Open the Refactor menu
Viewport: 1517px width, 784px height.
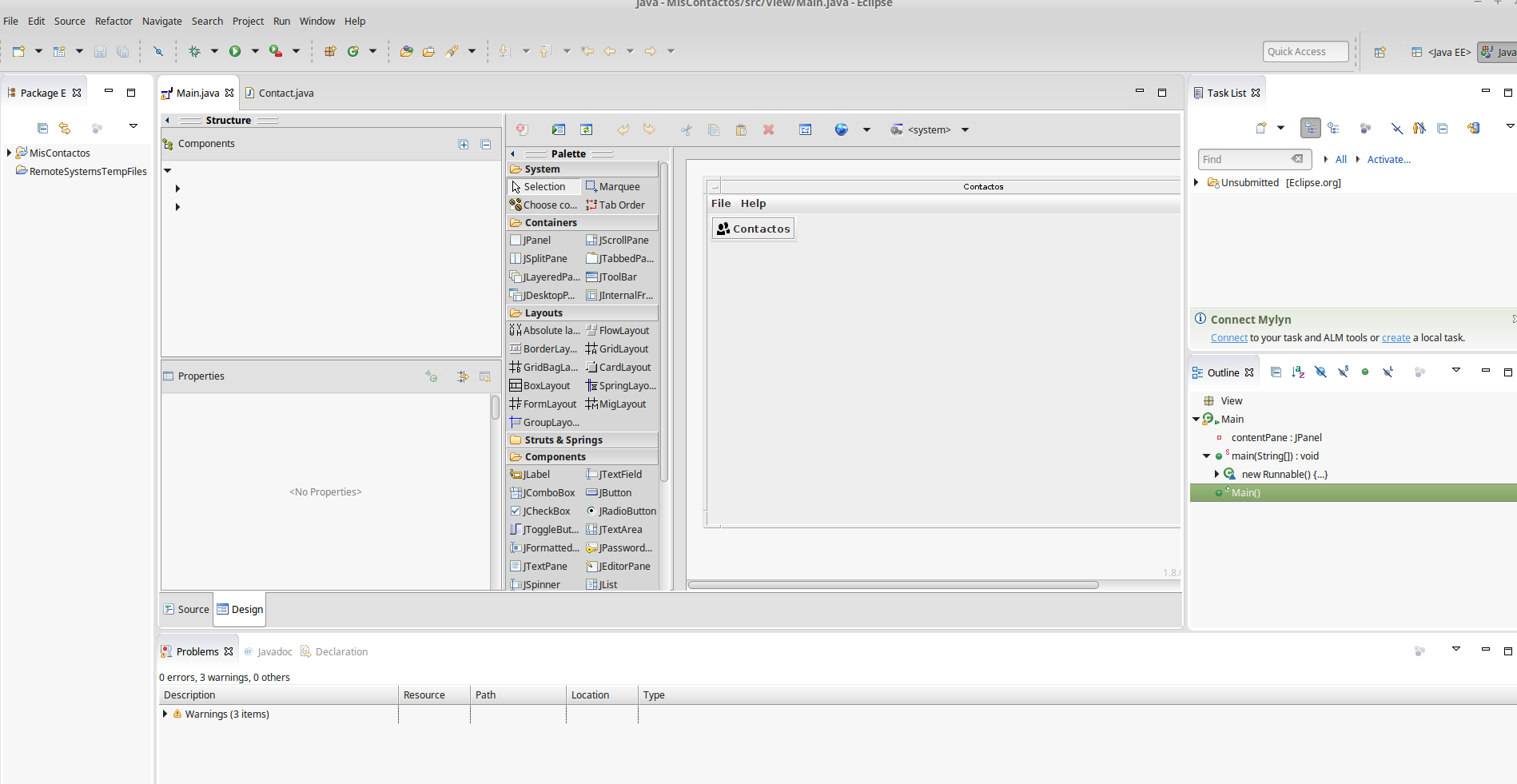(x=113, y=21)
